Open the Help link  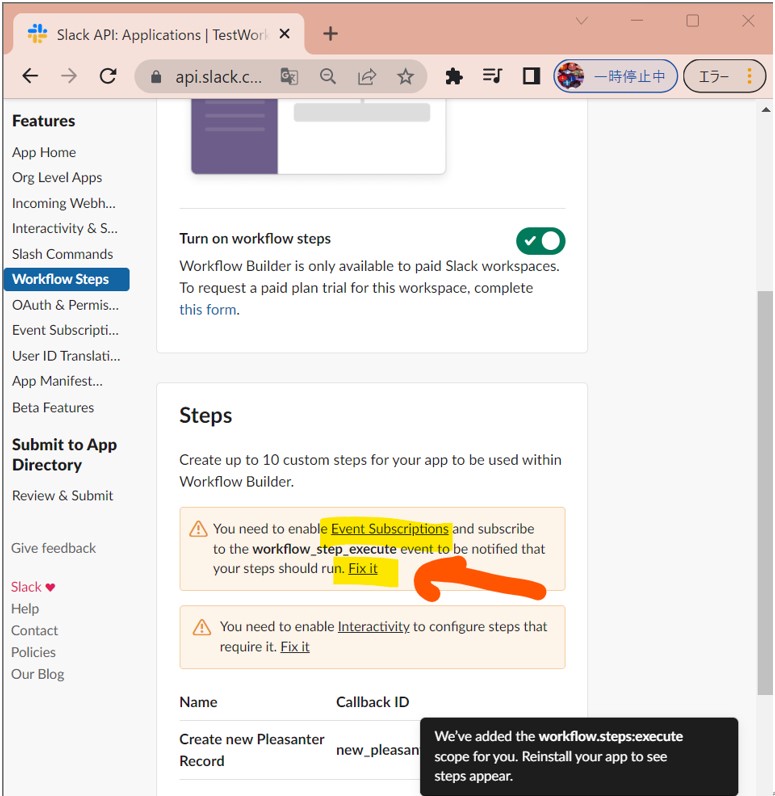click(x=25, y=609)
